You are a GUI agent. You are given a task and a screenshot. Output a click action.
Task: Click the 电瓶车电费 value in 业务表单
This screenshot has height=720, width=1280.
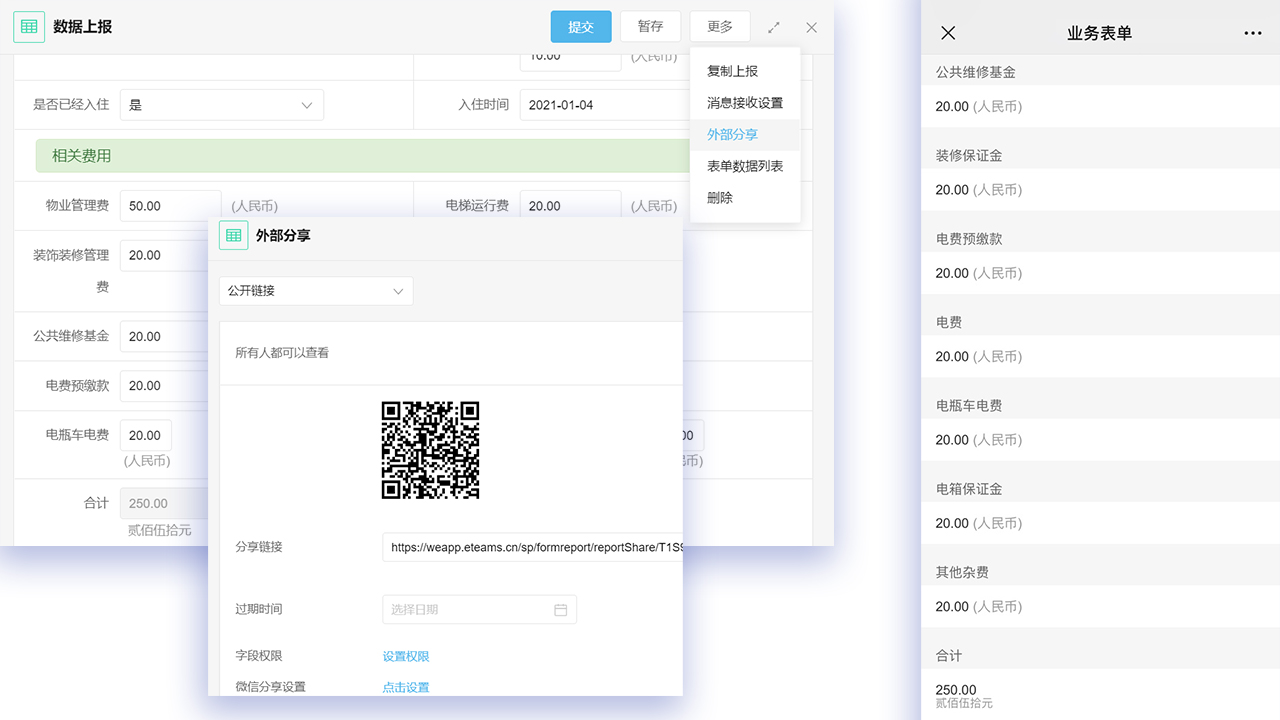point(979,440)
